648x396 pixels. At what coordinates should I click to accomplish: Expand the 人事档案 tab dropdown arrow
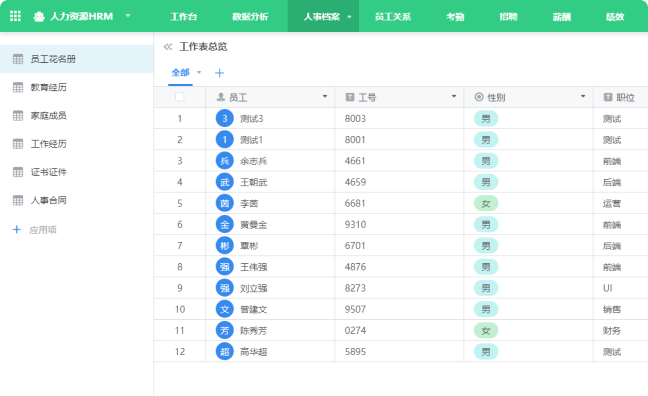(349, 17)
